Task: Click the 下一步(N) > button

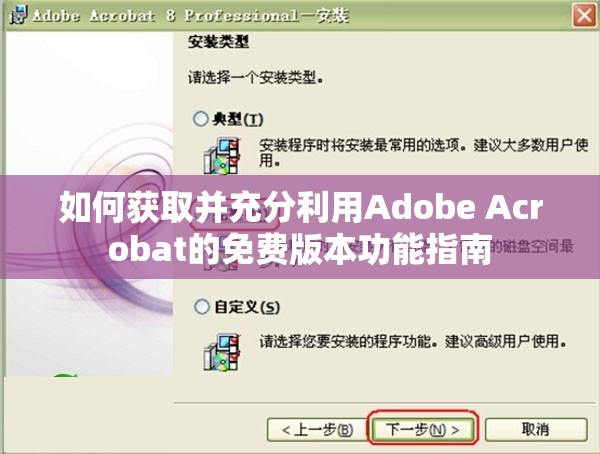Action: pyautogui.click(x=422, y=430)
